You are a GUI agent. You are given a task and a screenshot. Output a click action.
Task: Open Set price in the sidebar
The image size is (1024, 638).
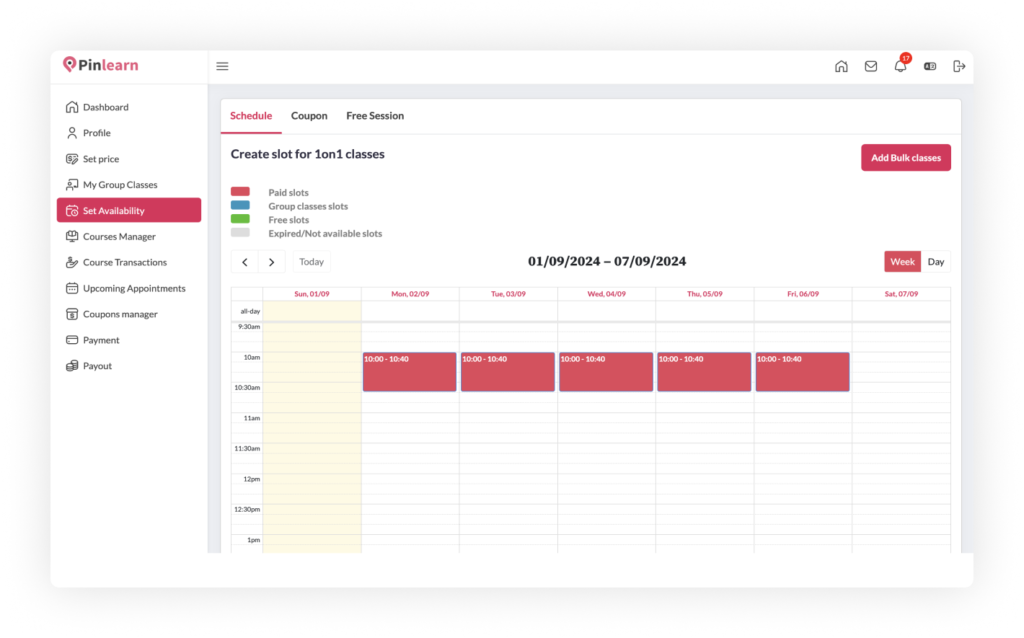pyautogui.click(x=100, y=158)
